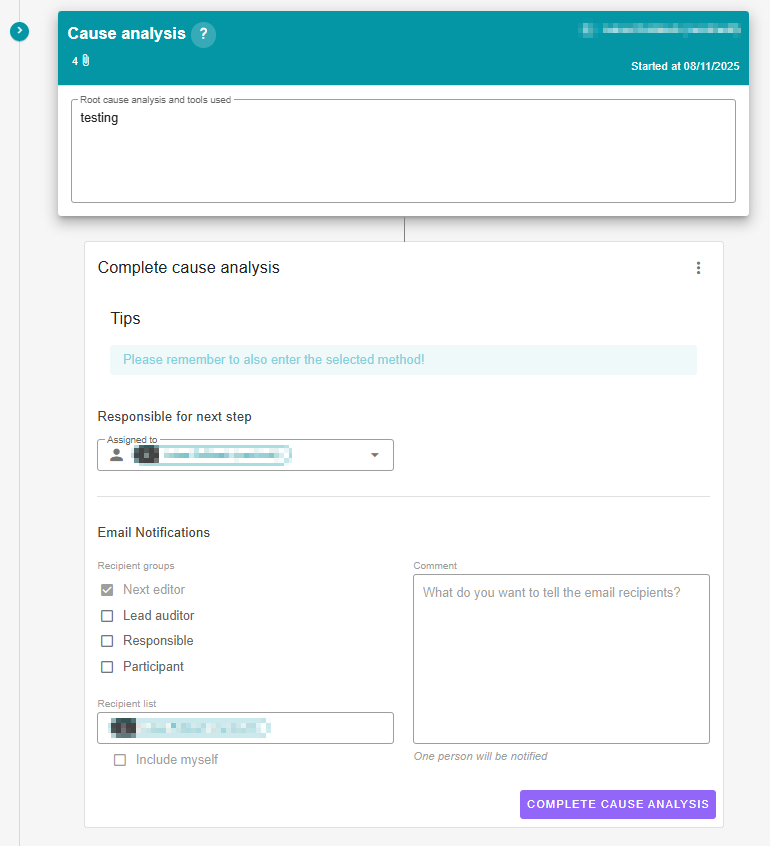
Task: Enable the Include myself checkbox
Action: [x=120, y=760]
